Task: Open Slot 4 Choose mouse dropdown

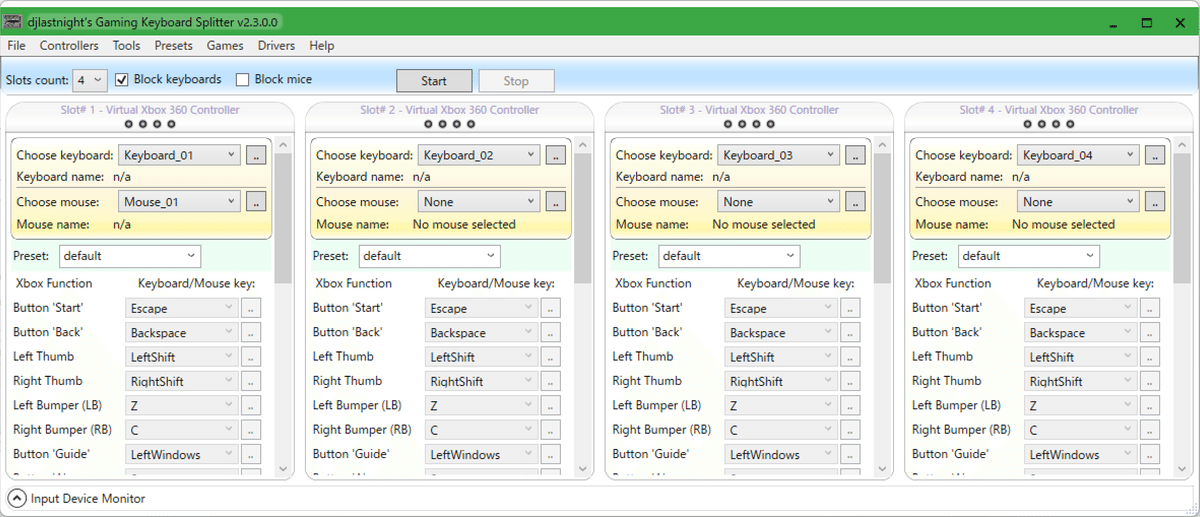Action: (1078, 202)
